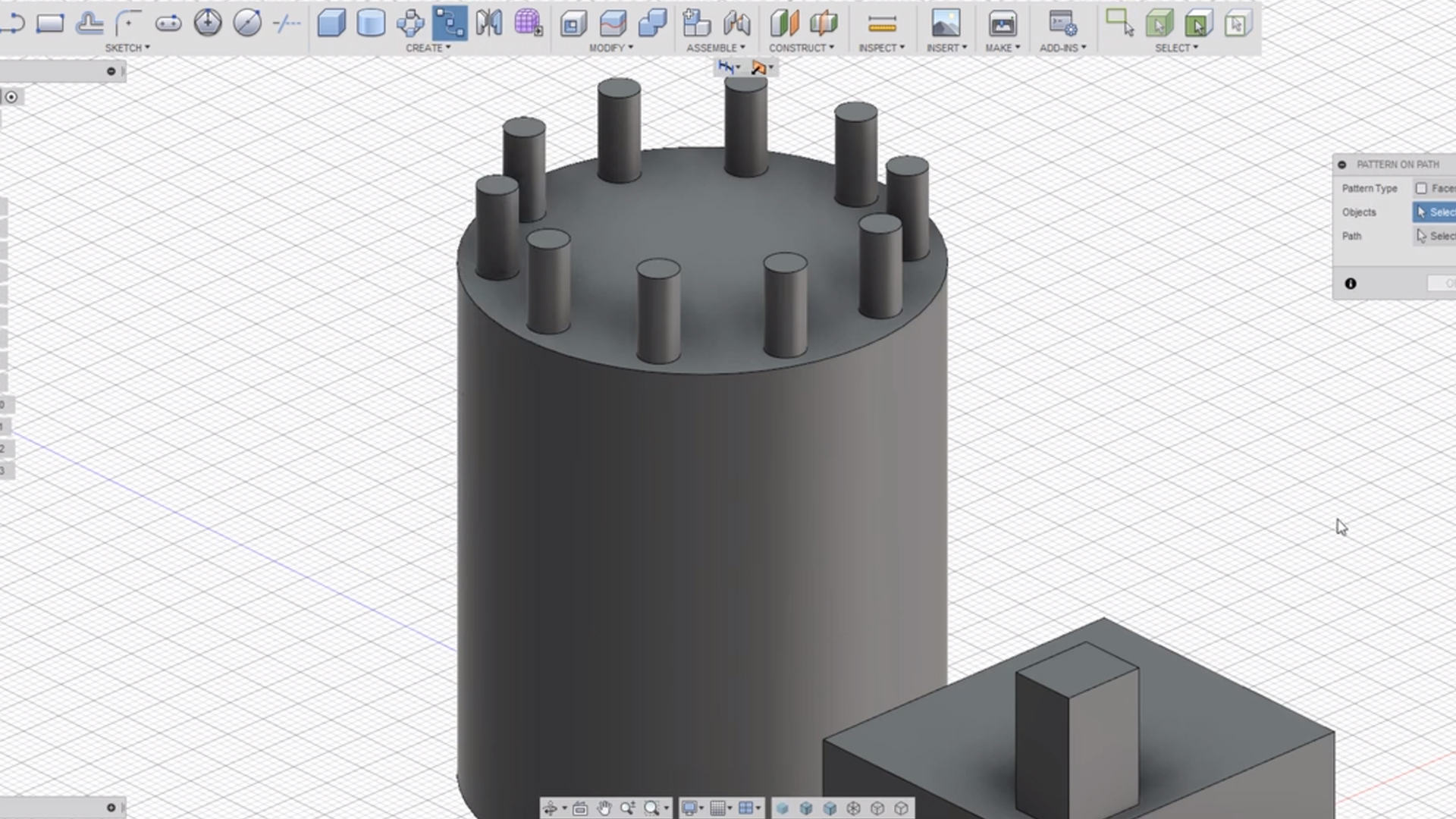Select the Pan tool in navigation bar
The height and width of the screenshot is (819, 1456).
(604, 808)
